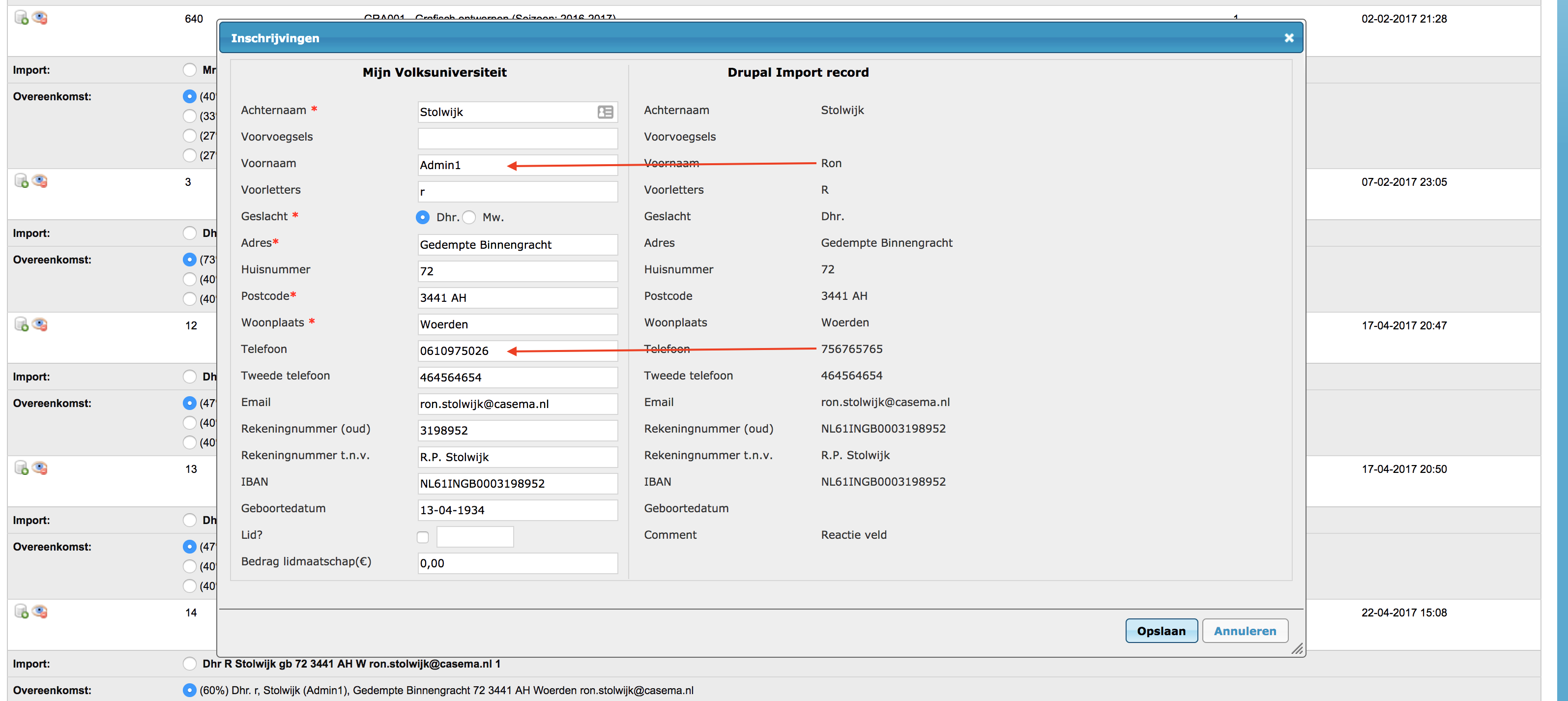Focus the empty Voorvoegsels input
1568x701 pixels.
(x=518, y=138)
